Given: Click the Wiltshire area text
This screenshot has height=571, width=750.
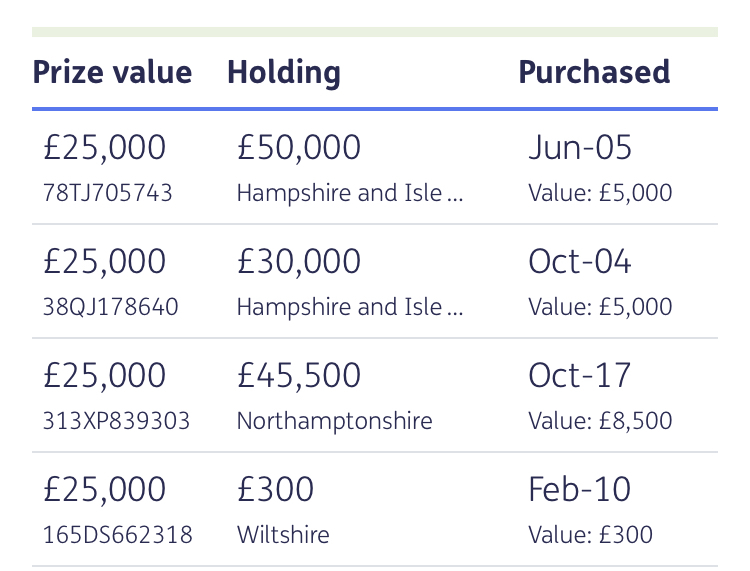Looking at the screenshot, I should [283, 535].
